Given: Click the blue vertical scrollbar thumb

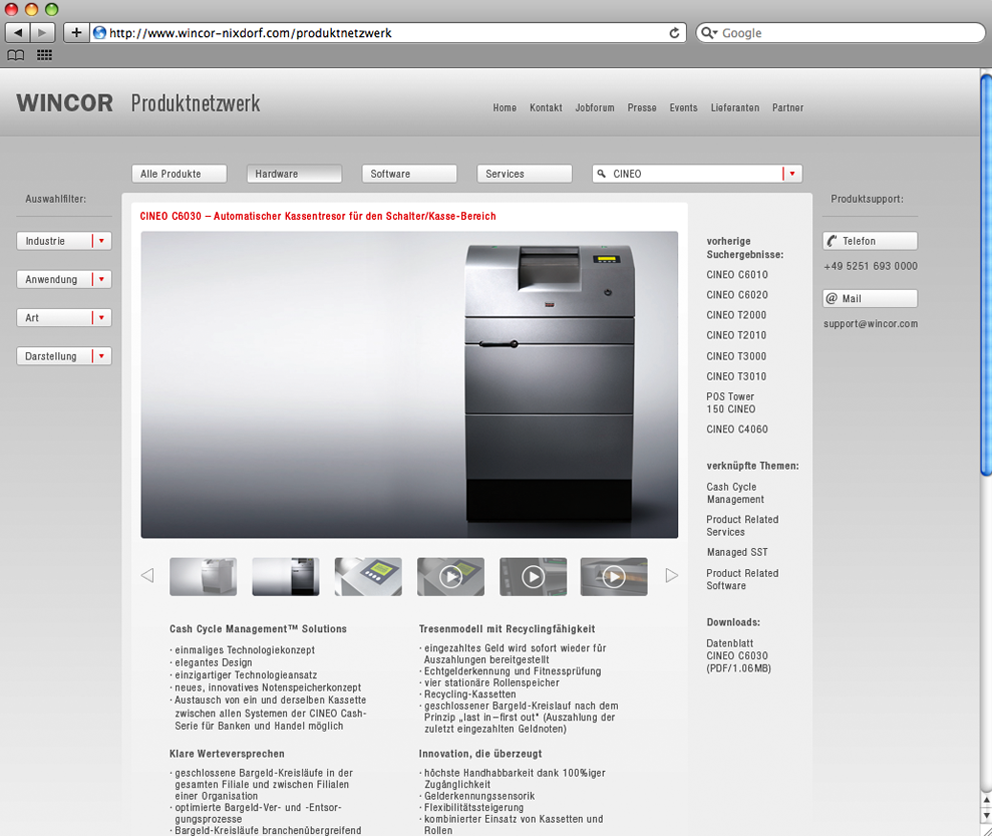Looking at the screenshot, I should [986, 275].
